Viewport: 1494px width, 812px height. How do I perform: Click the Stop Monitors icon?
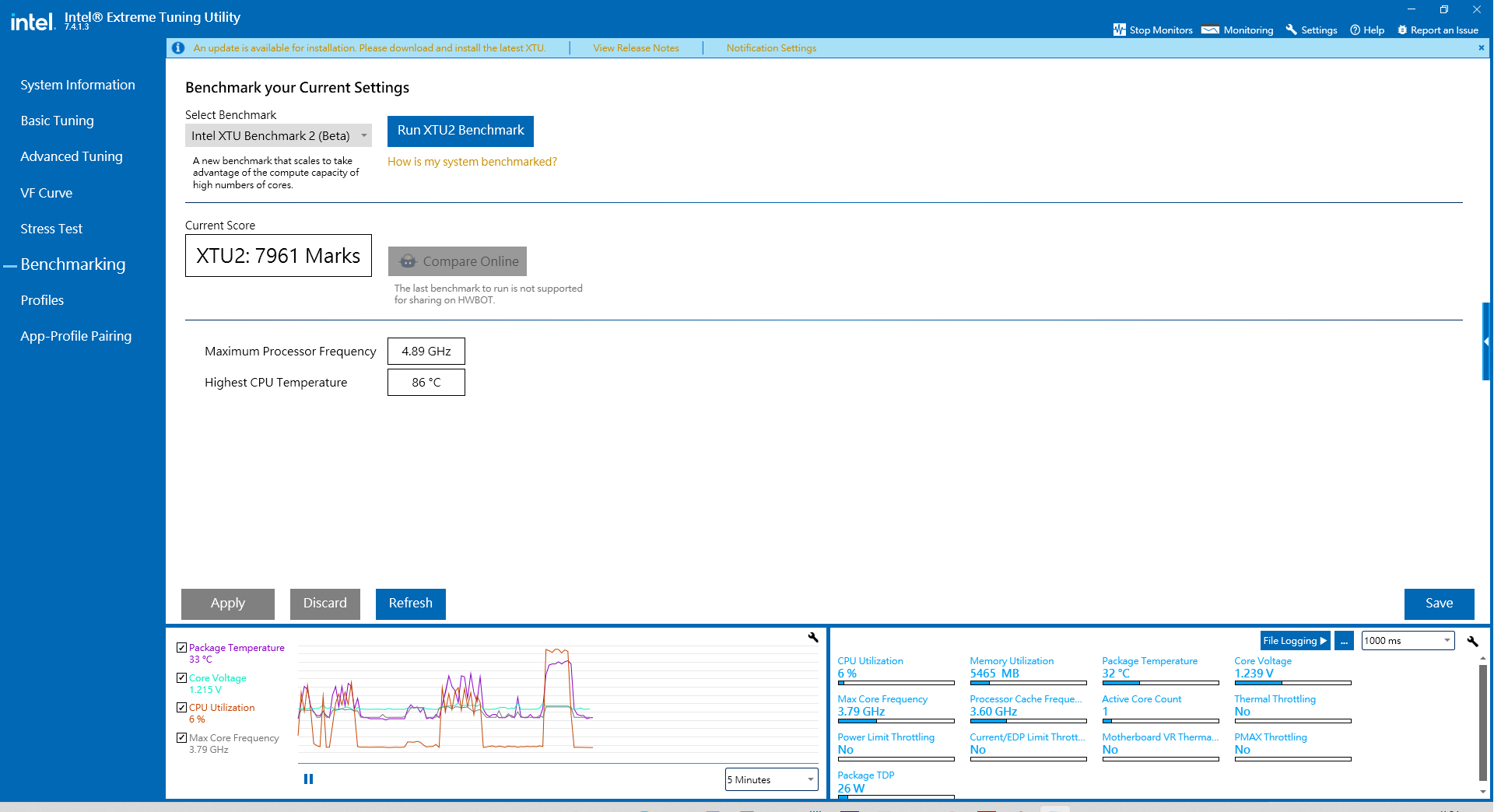1119,30
